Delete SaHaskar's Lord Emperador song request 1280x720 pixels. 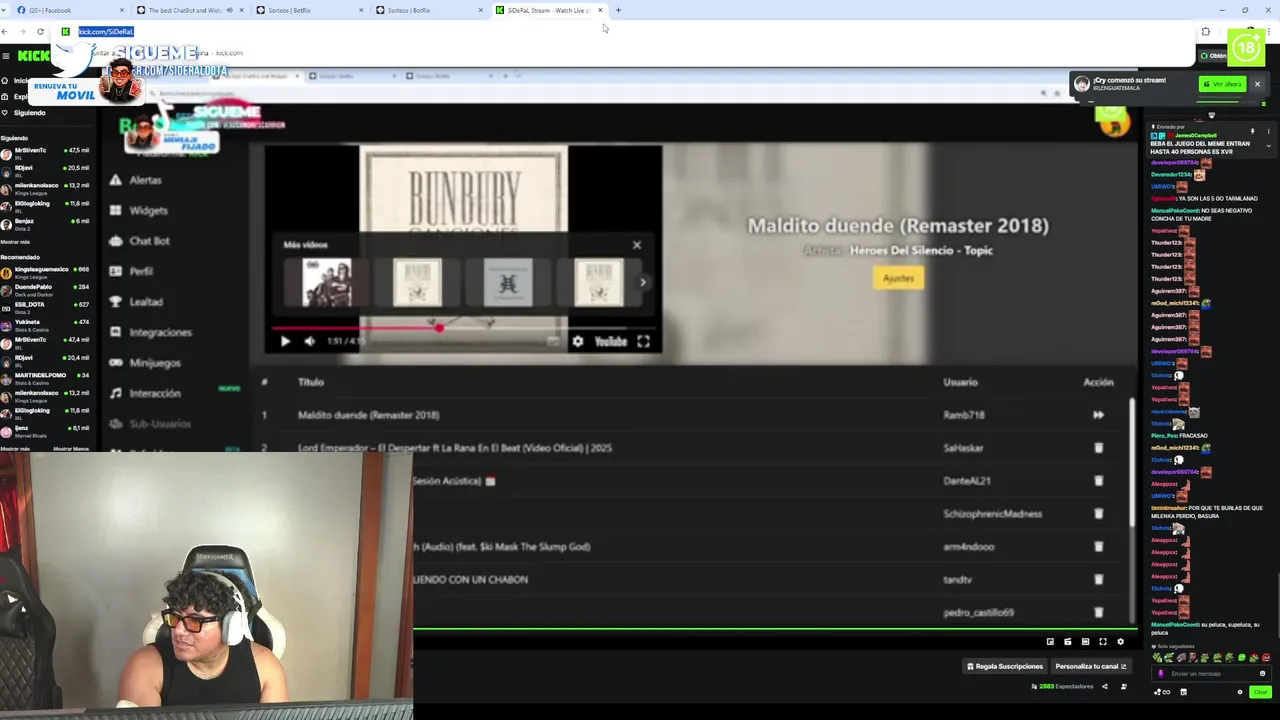click(1098, 448)
